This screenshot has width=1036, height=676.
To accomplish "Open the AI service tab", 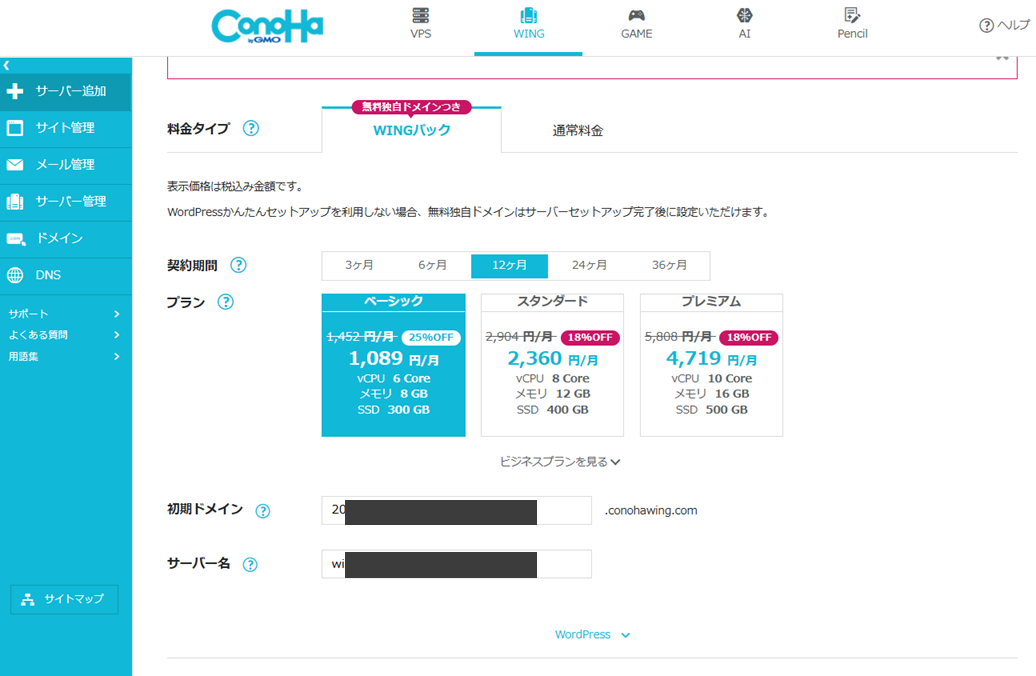I will tap(745, 24).
